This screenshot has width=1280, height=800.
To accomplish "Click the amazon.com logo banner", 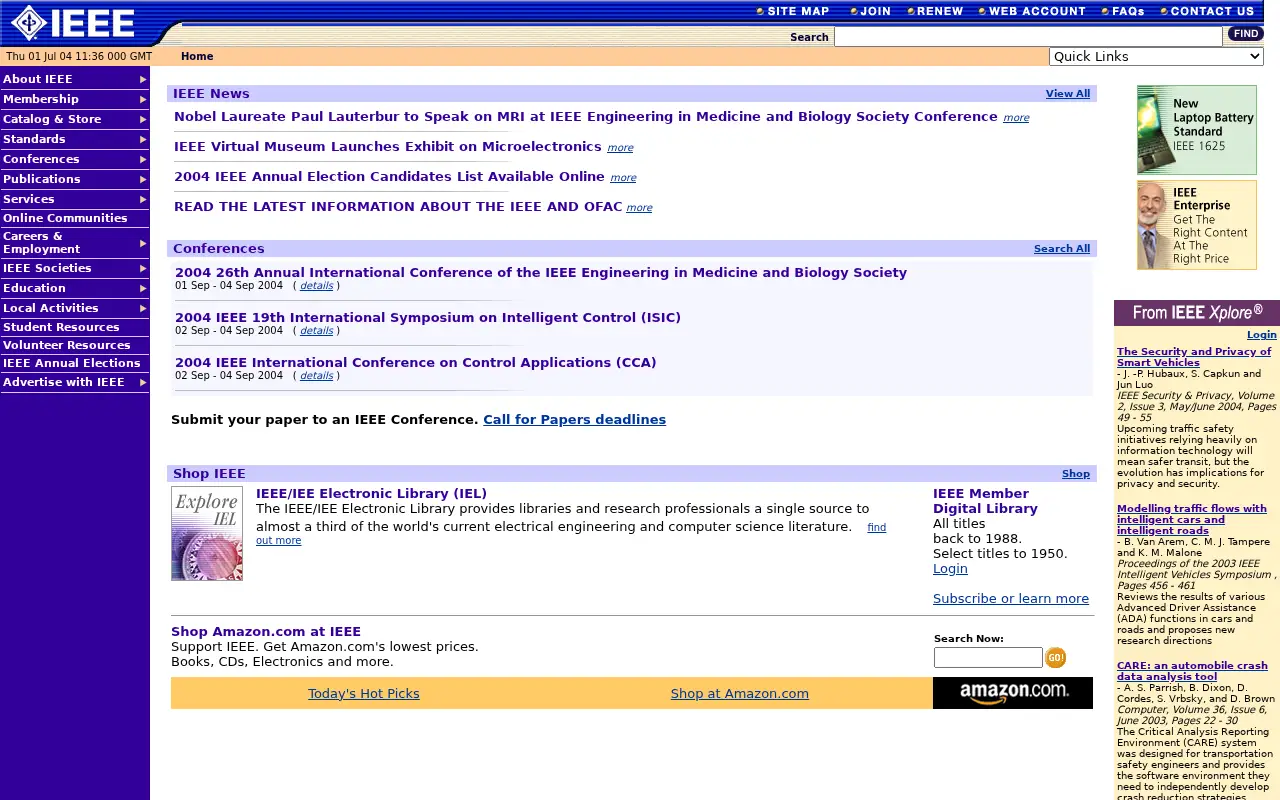I will point(1013,693).
